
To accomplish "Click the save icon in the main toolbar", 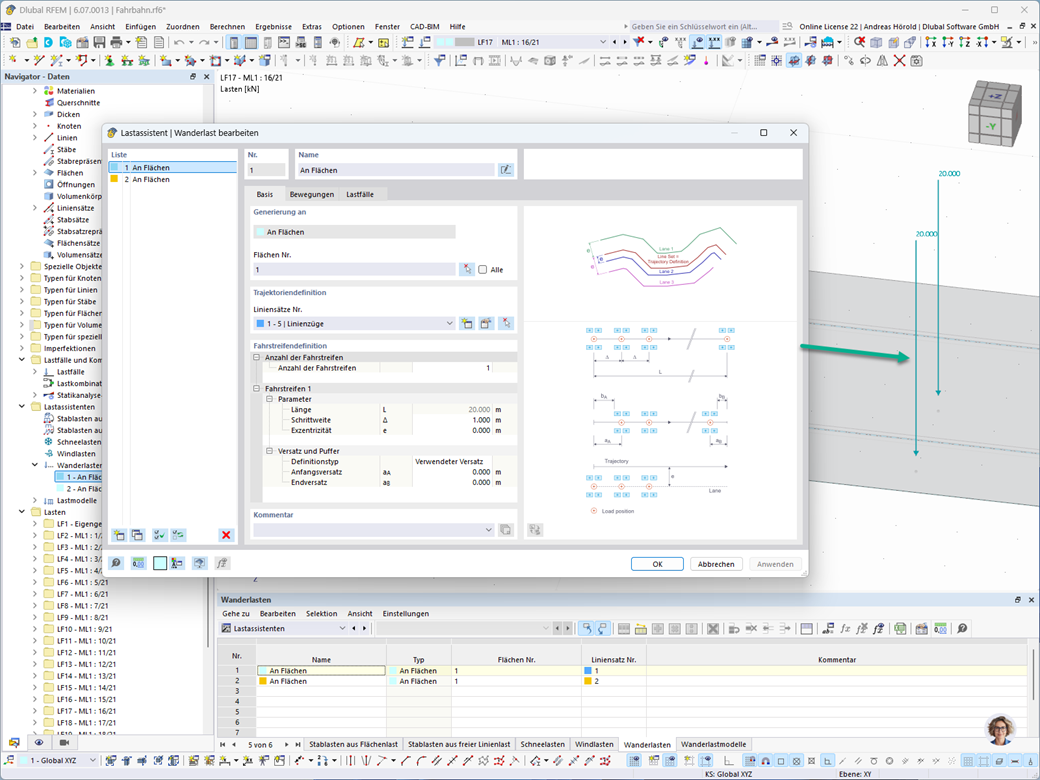I will tap(99, 42).
